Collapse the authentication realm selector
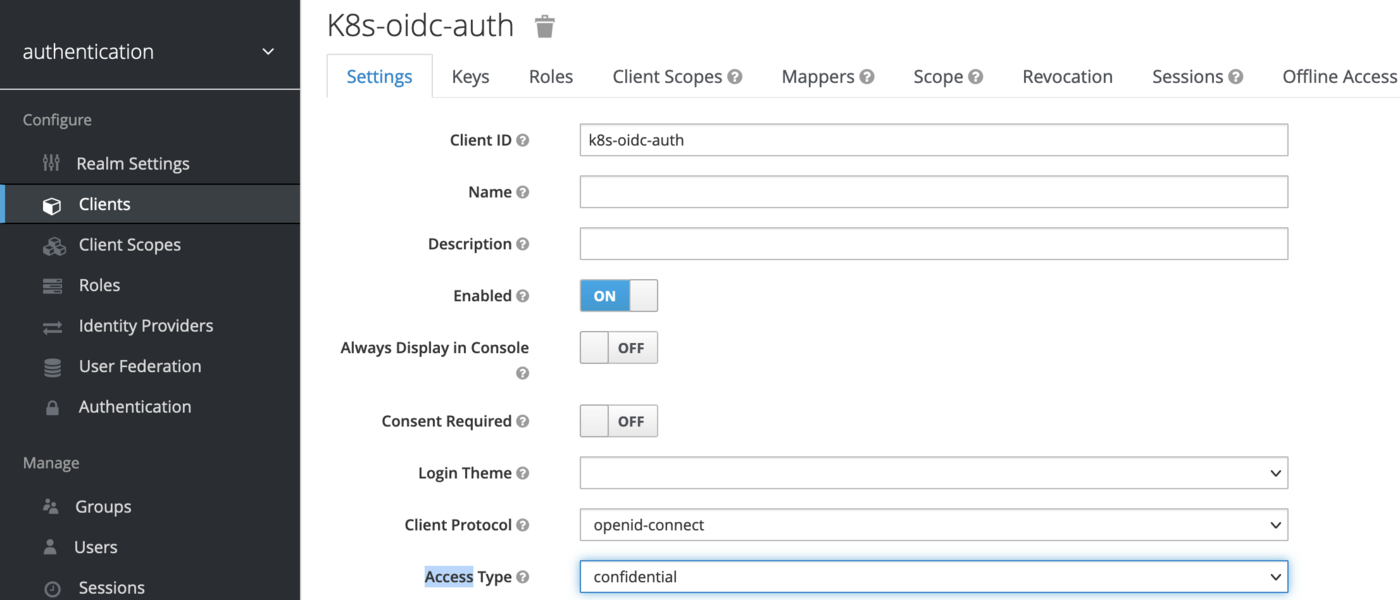Screen dimensions: 1400x600 (267, 50)
